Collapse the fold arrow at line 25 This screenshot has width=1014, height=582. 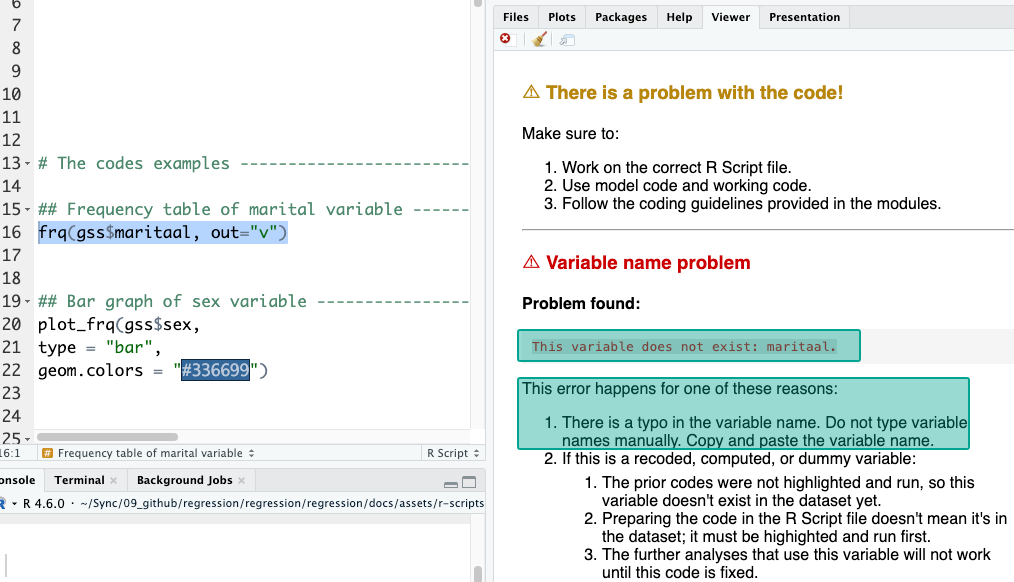click(27, 439)
